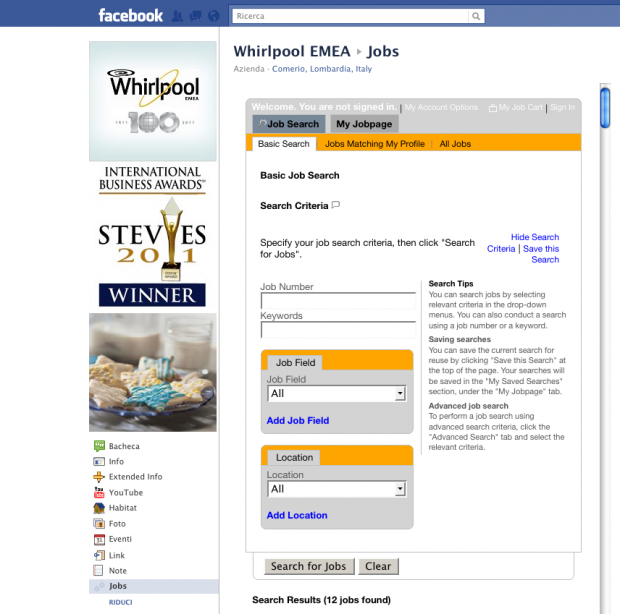This screenshot has width=620, height=614.
Task: Click the Foto sidebar icon
Action: coord(99,523)
